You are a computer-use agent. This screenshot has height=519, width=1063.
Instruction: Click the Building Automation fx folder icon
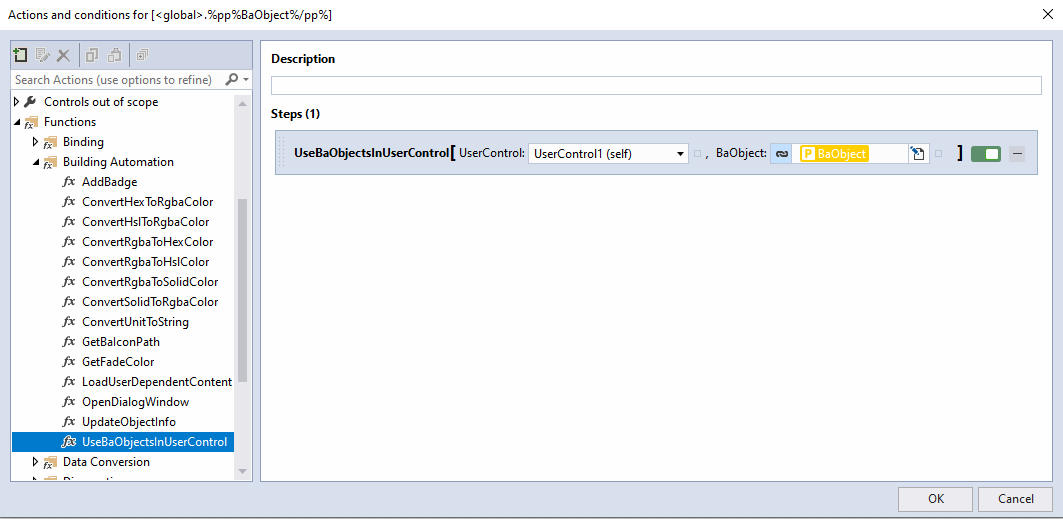pos(49,163)
